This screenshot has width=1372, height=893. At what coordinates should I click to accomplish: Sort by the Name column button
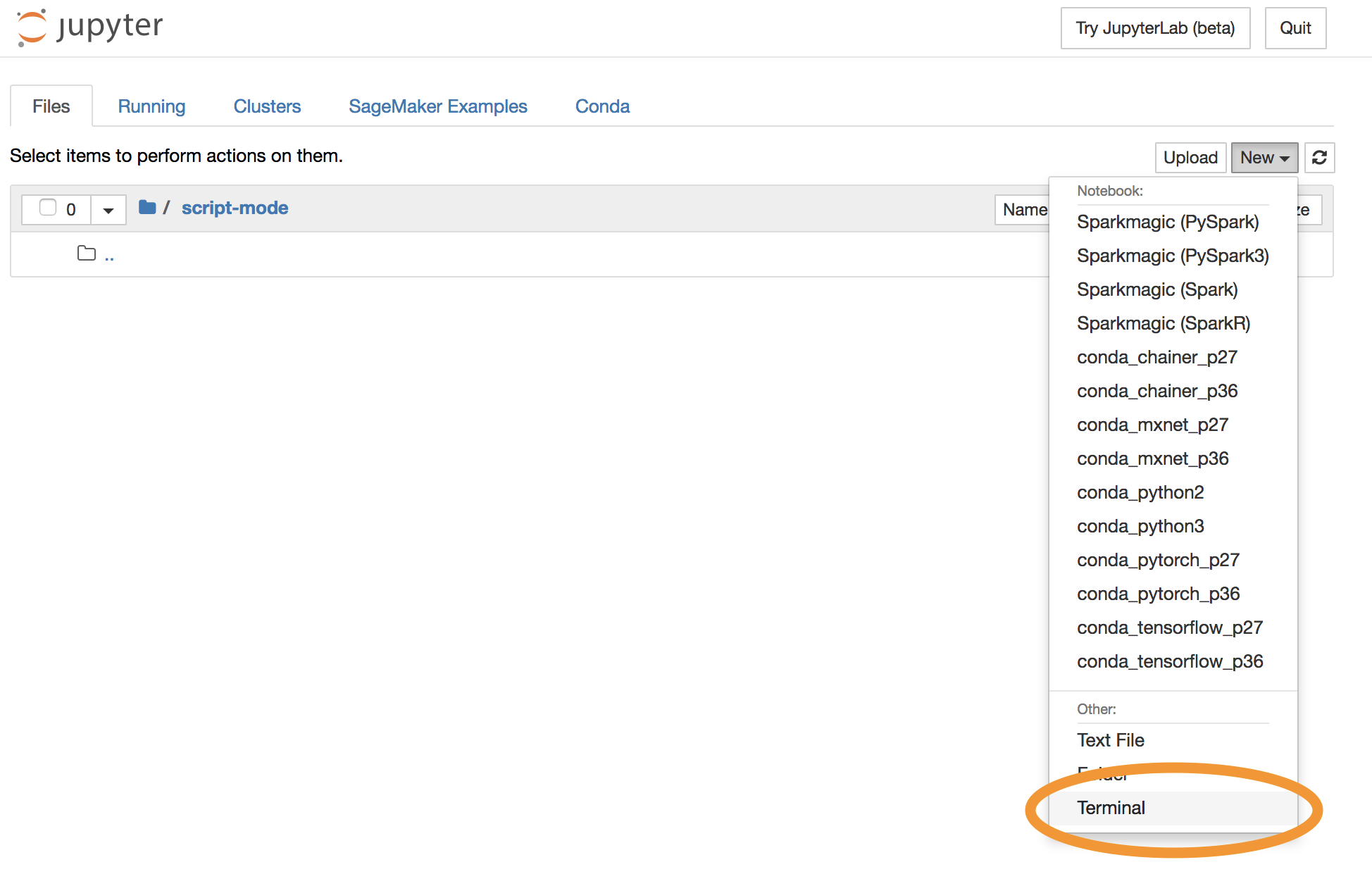(1023, 210)
